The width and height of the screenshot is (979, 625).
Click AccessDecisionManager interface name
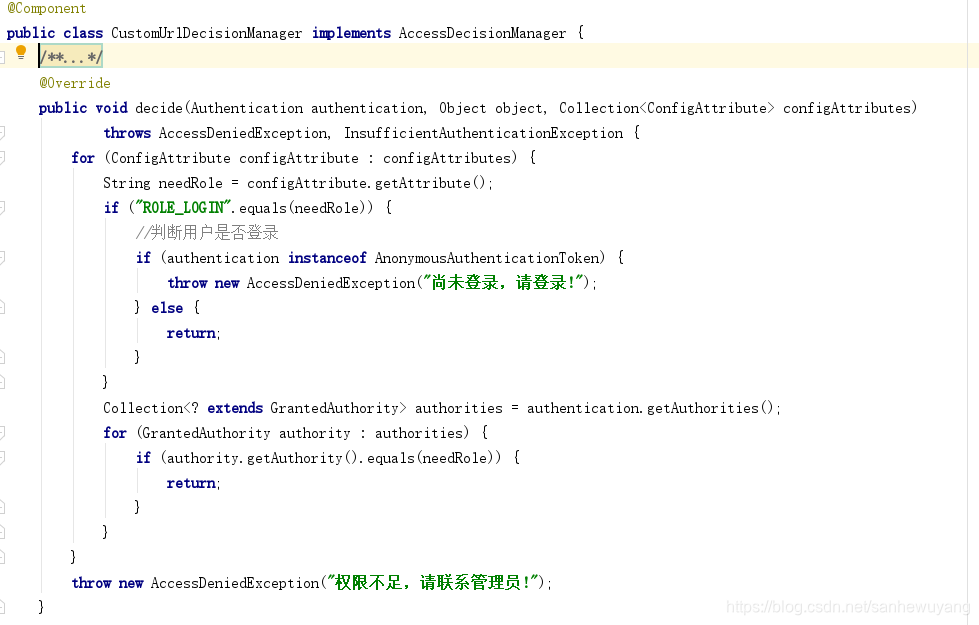(482, 33)
